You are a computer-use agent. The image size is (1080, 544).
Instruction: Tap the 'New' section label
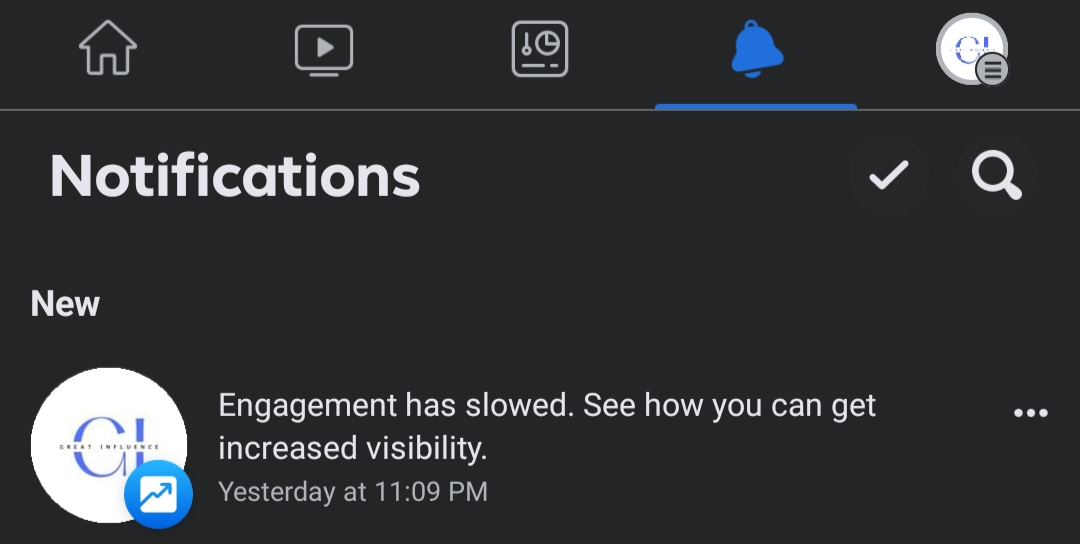coord(65,304)
